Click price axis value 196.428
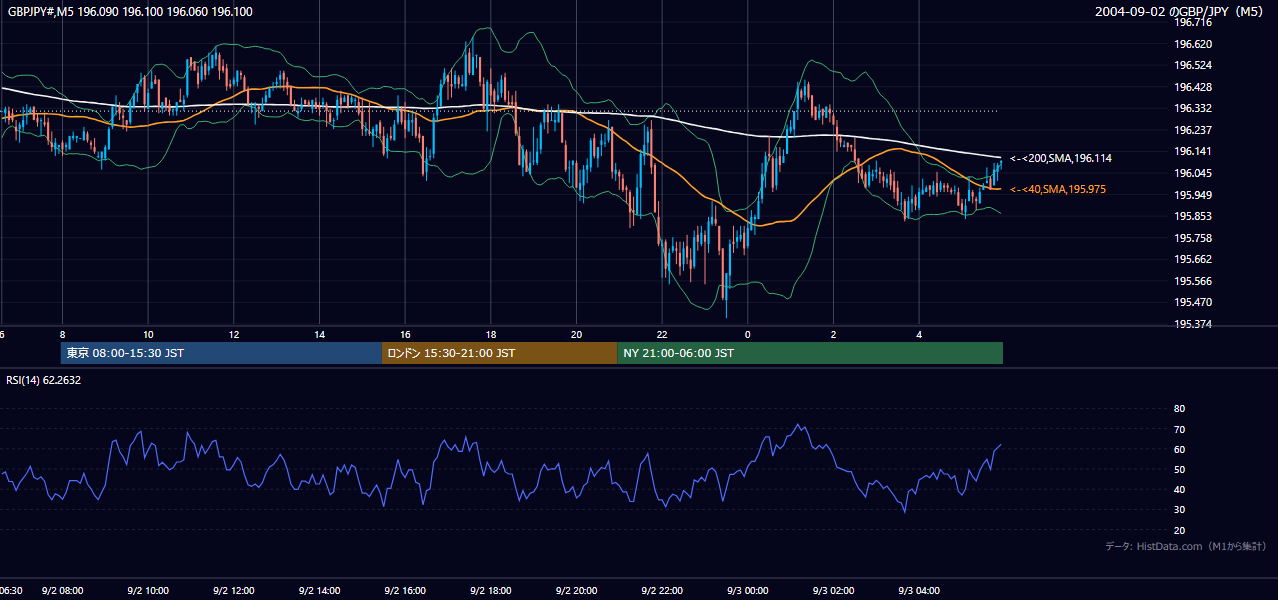The height and width of the screenshot is (600, 1278). [x=1192, y=87]
